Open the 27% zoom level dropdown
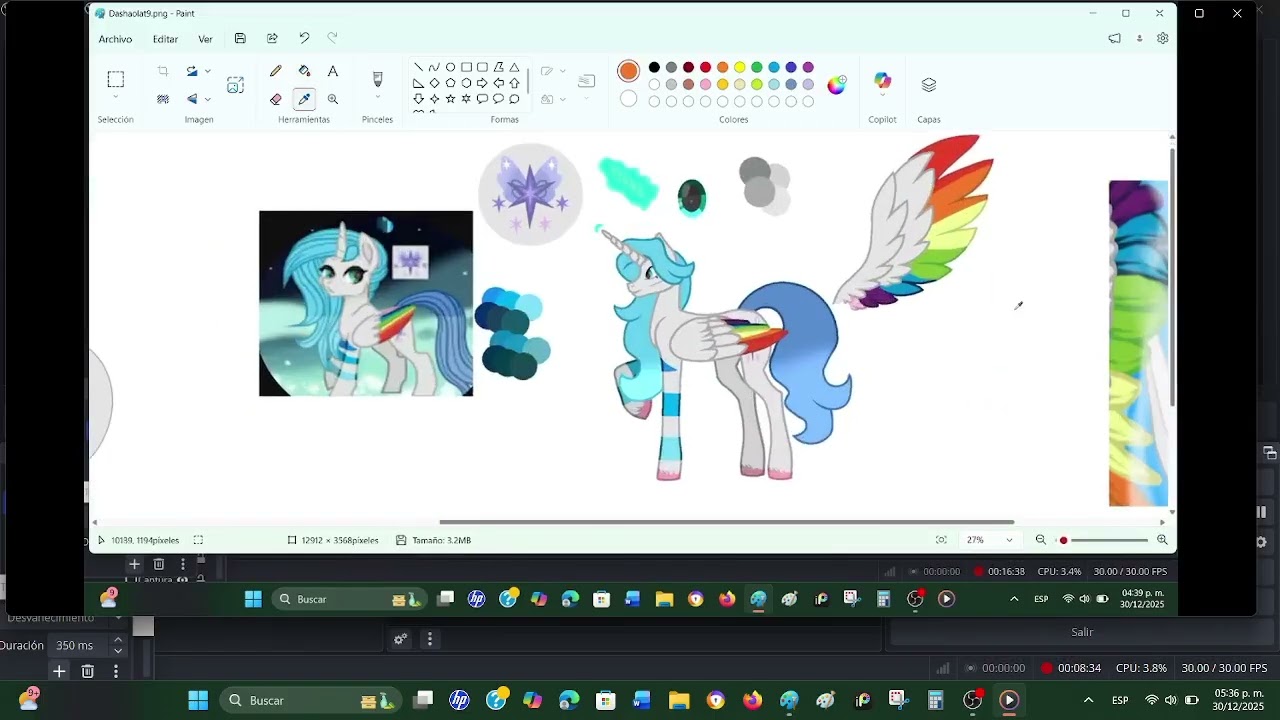1280x720 pixels. [x=1009, y=540]
